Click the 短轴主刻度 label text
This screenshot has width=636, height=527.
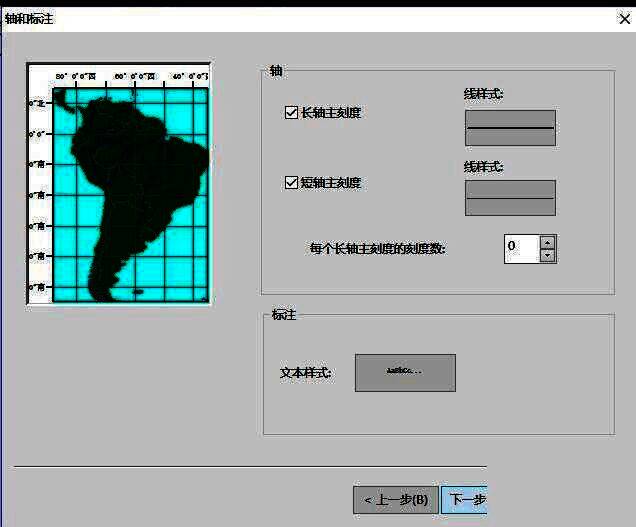click(331, 183)
